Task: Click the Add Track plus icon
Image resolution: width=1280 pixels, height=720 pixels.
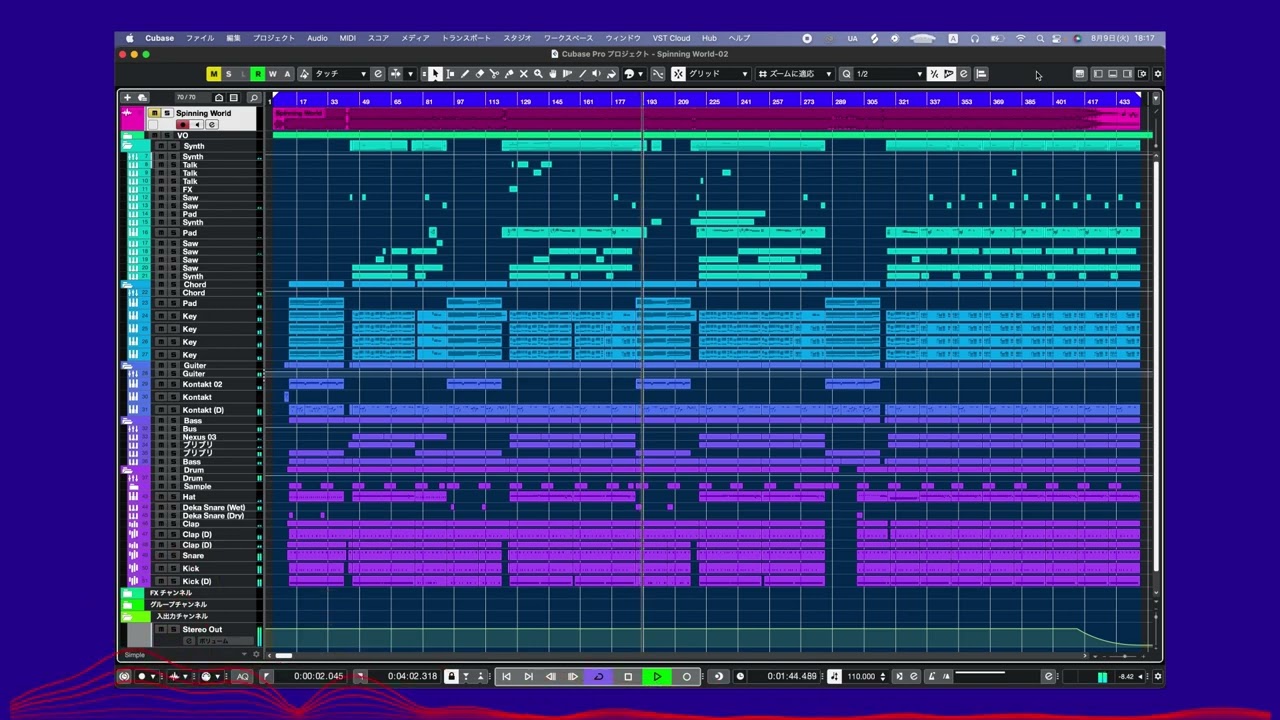Action: point(127,98)
